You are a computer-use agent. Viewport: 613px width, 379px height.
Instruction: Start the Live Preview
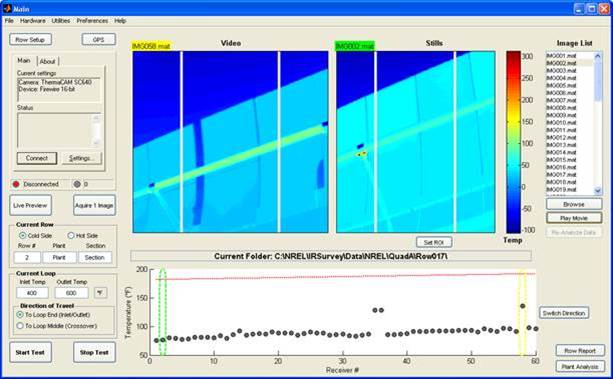(x=30, y=205)
